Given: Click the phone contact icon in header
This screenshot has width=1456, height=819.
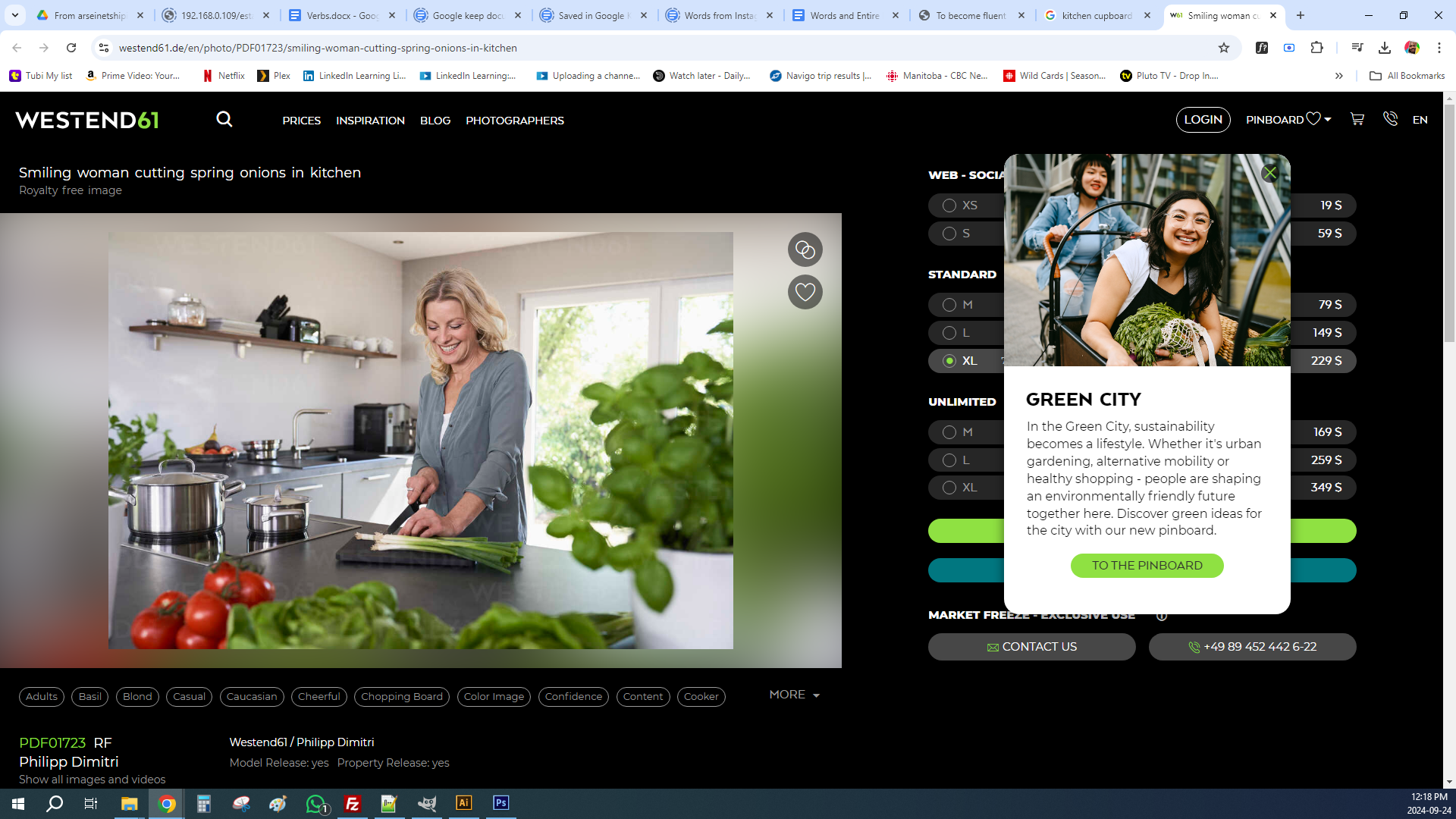Looking at the screenshot, I should pyautogui.click(x=1390, y=119).
